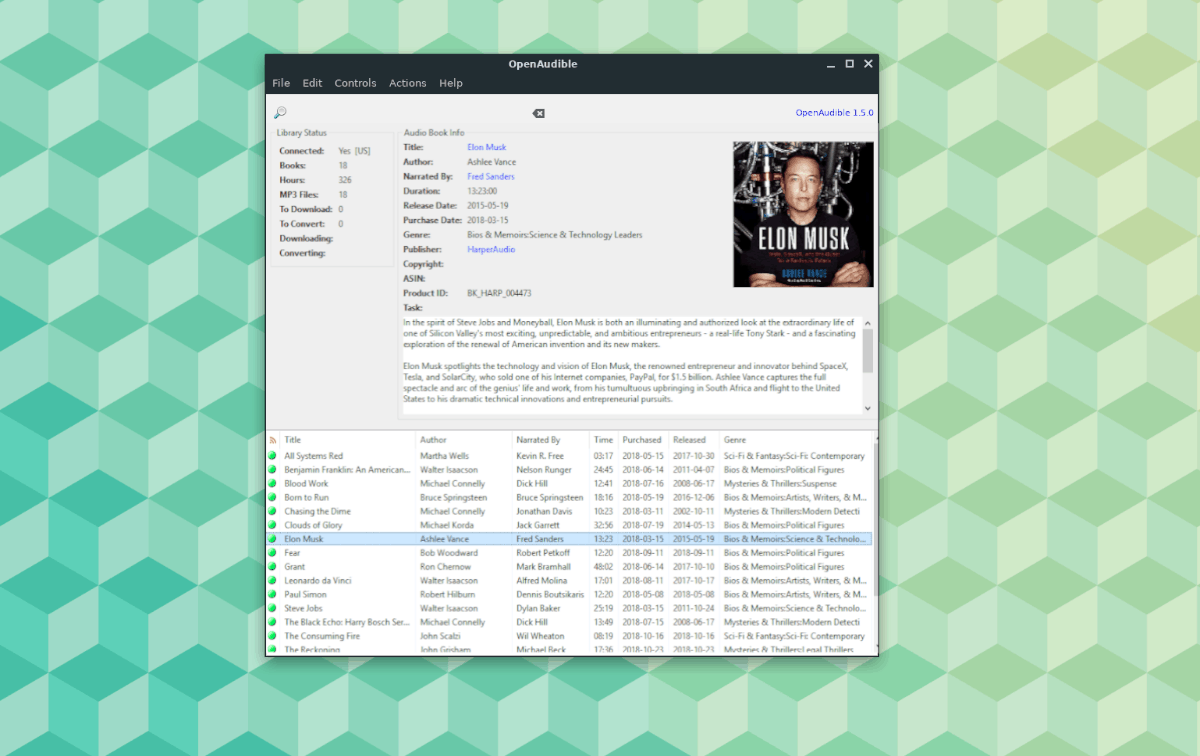Click the green status dot beside All Systems Red
Viewport: 1200px width, 756px height.
click(x=274, y=455)
